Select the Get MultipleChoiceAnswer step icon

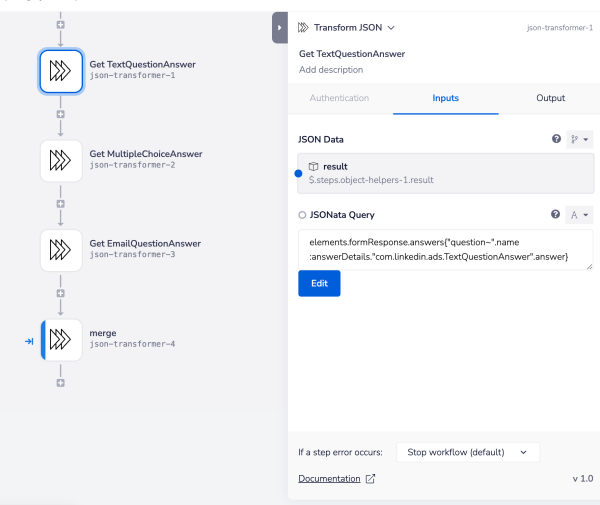point(61,160)
